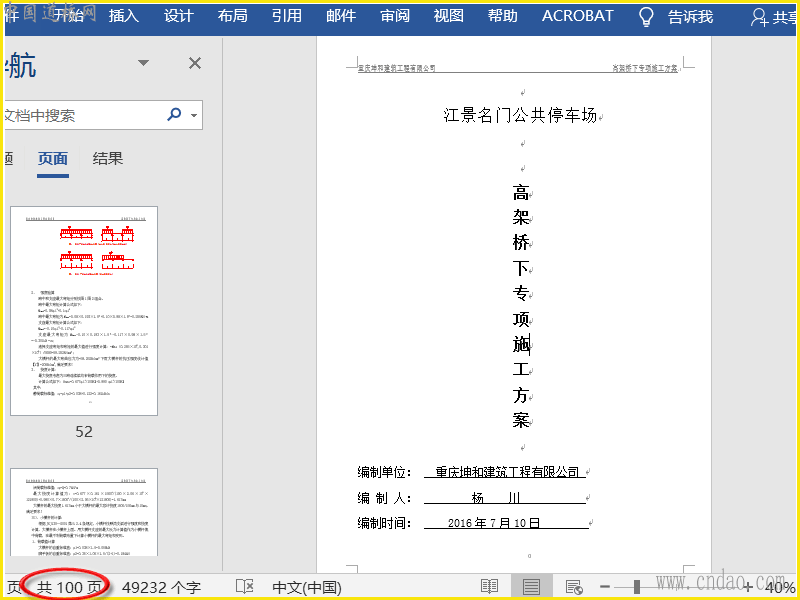Viewport: 800px width, 600px height.
Task: Close the navigation pane
Action: click(195, 63)
